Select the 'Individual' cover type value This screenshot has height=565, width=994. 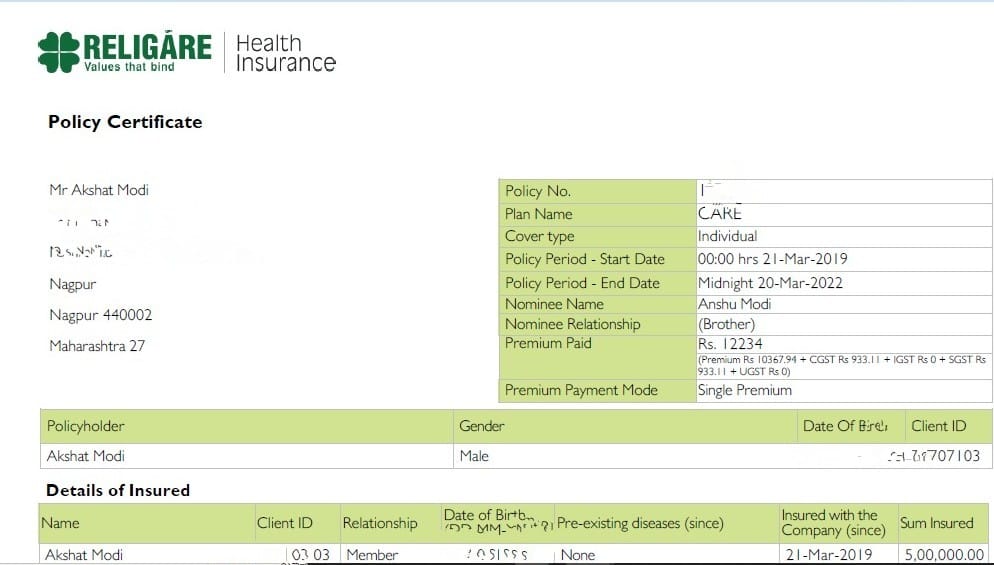pos(727,237)
